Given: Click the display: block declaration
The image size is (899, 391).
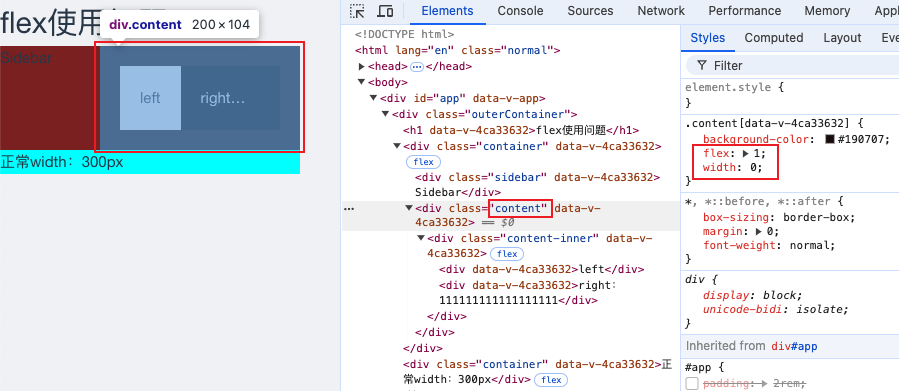Looking at the screenshot, I should [752, 295].
